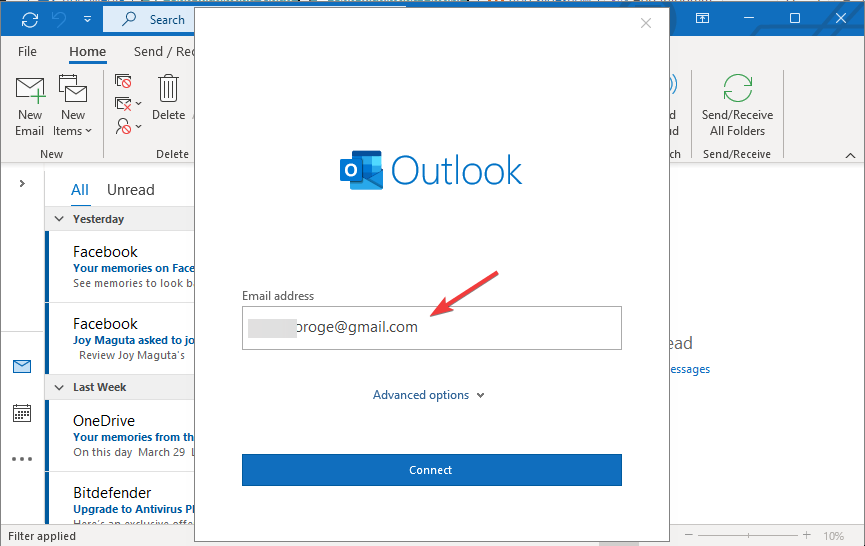The height and width of the screenshot is (546, 865).
Task: Switch to Calendar view icon
Action: point(22,413)
